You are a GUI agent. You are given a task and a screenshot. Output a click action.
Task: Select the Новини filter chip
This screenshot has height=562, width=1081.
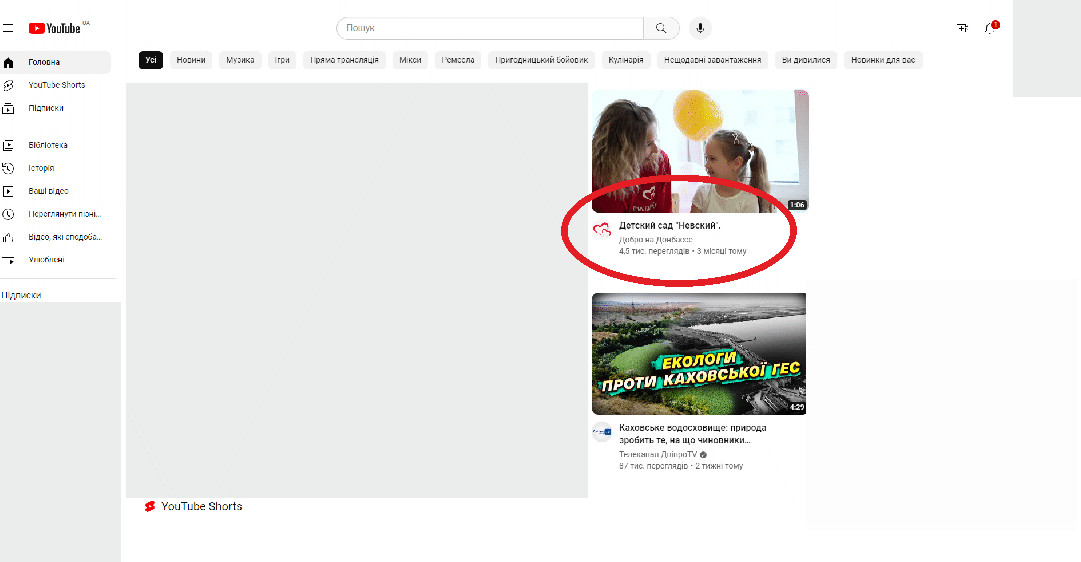pos(191,60)
